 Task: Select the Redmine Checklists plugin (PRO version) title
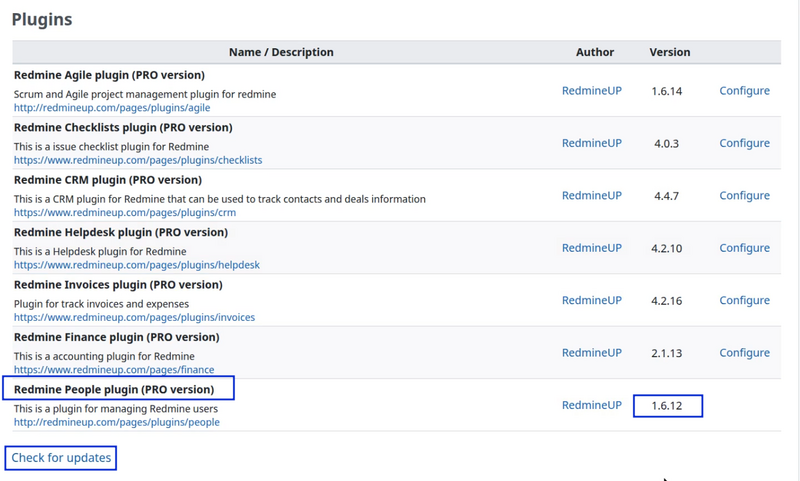(x=123, y=128)
